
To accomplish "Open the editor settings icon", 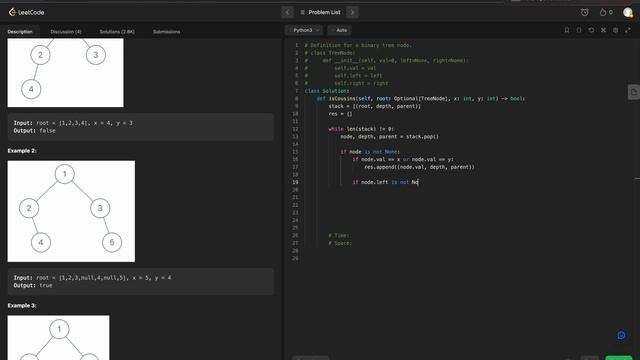I will pos(616,30).
